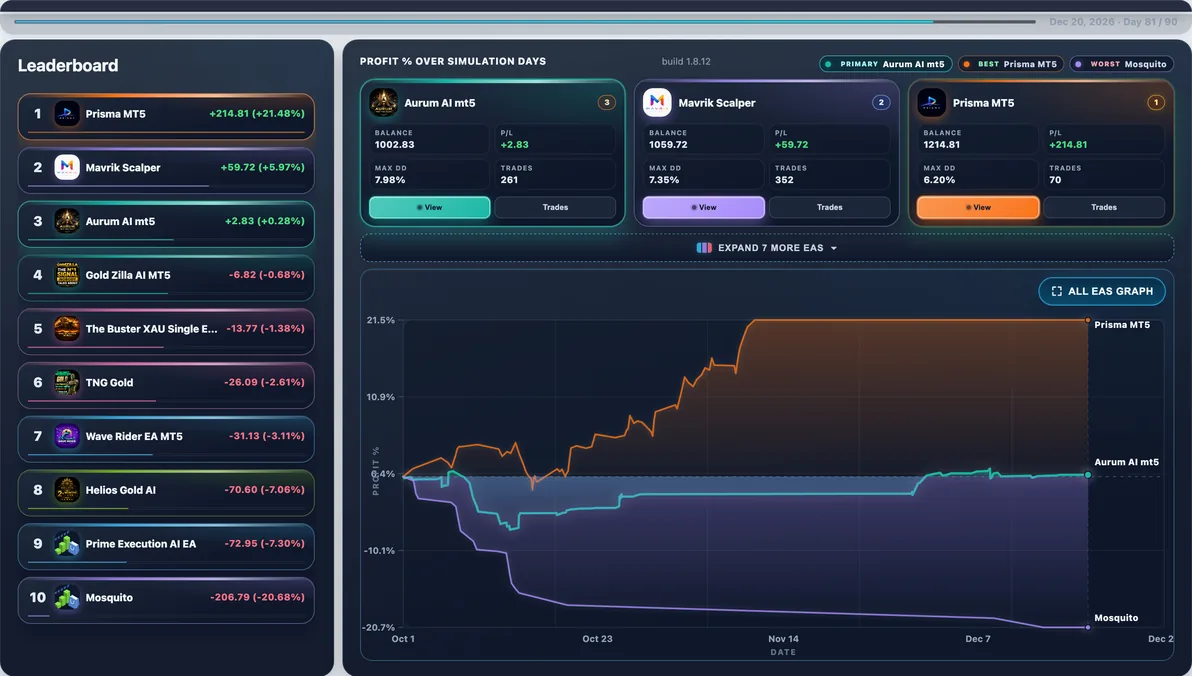1192x676 pixels.
Task: Click the colored bars icon beside Expand EAs
Action: point(704,248)
